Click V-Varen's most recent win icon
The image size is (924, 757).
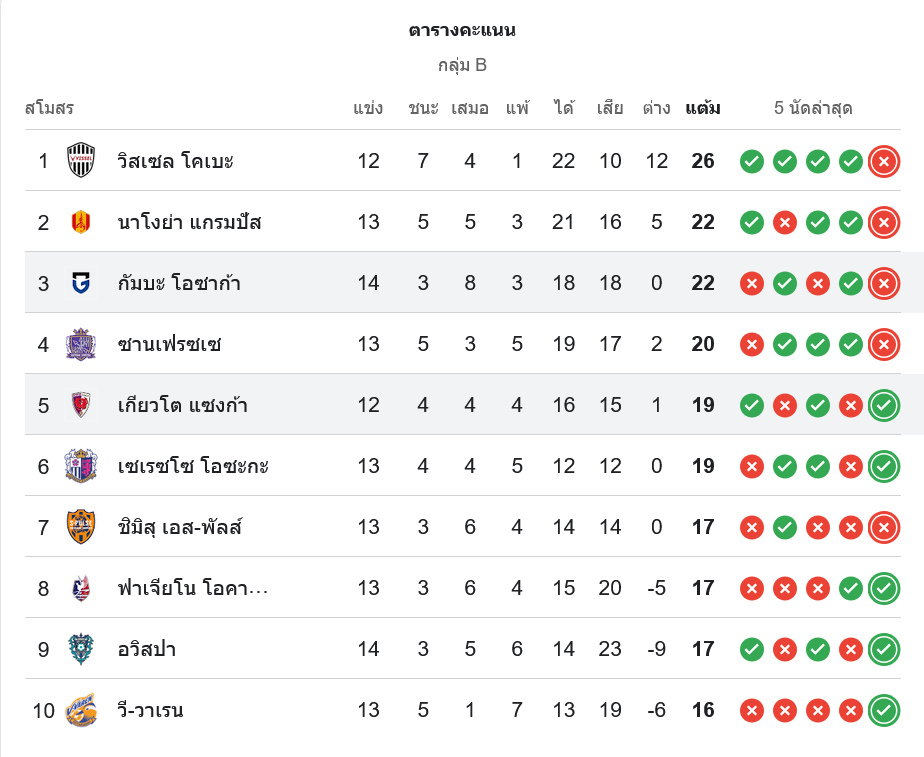coord(883,710)
